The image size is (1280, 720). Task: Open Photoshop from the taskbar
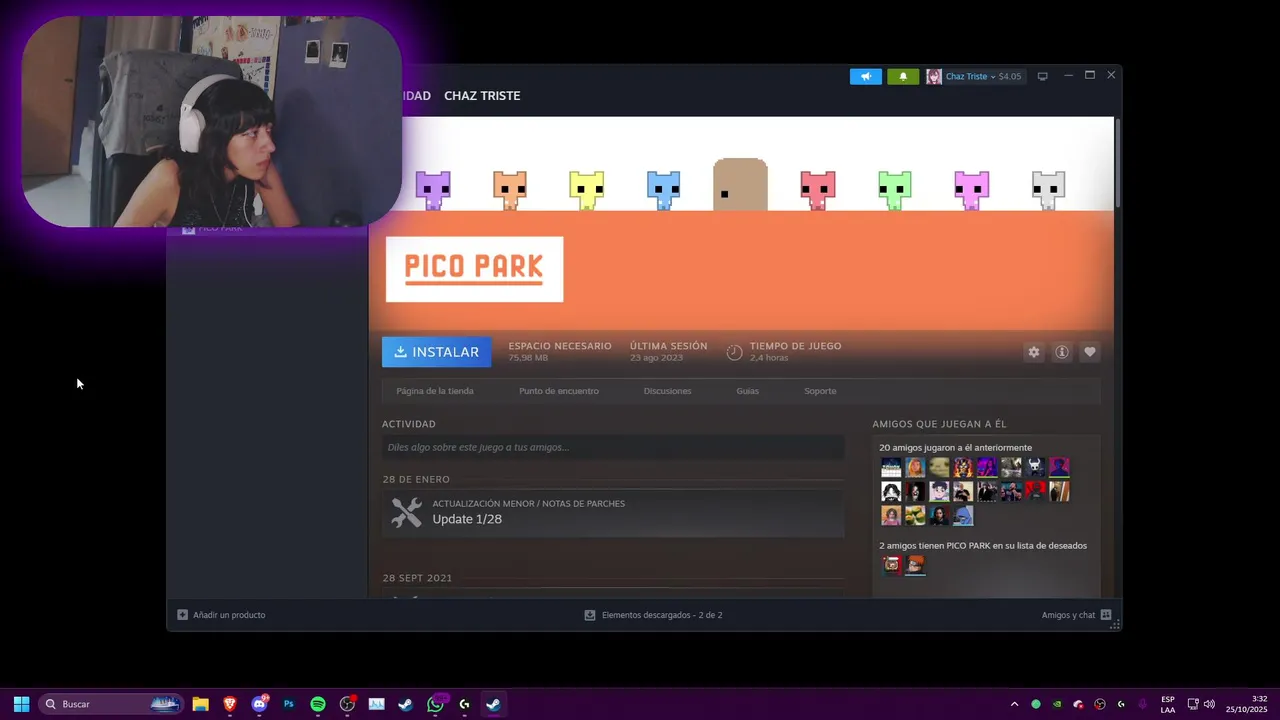pos(288,704)
